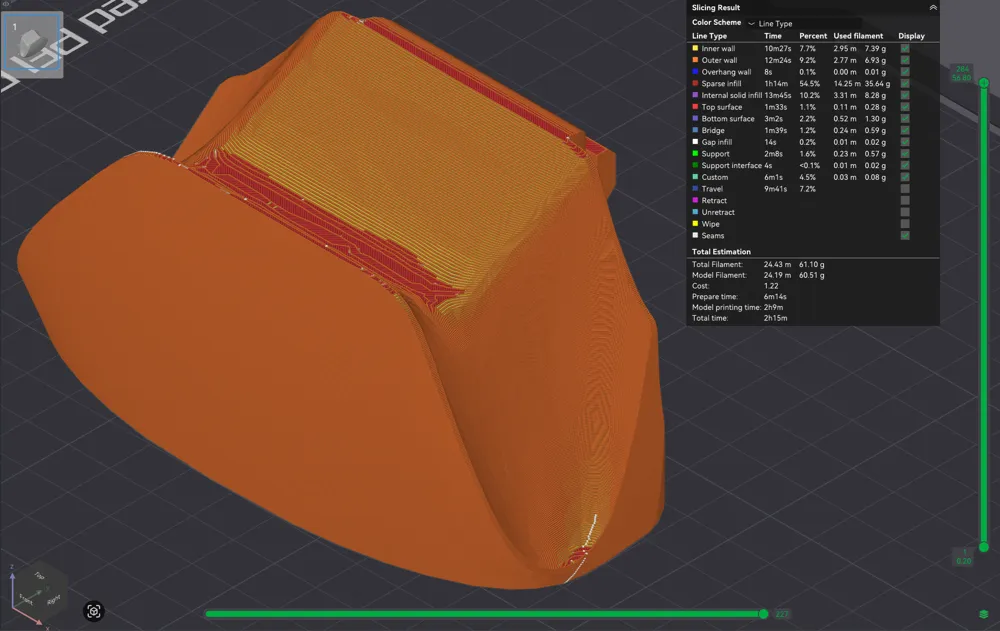The image size is (1000, 631).
Task: Click the Used filament column header
Action: point(860,35)
